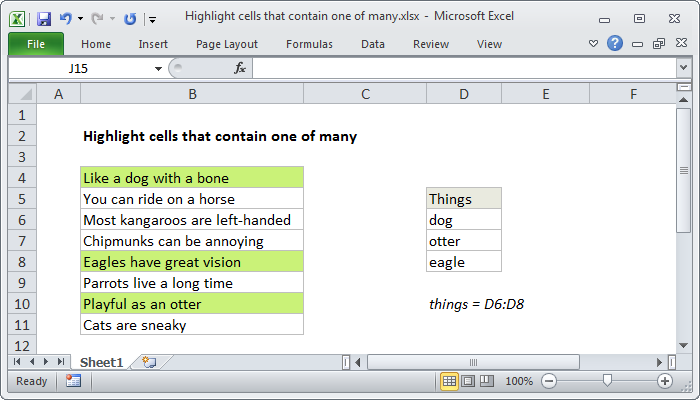
Task: Restore the workbook window in ribbon bar
Action: pyautogui.click(x=659, y=43)
